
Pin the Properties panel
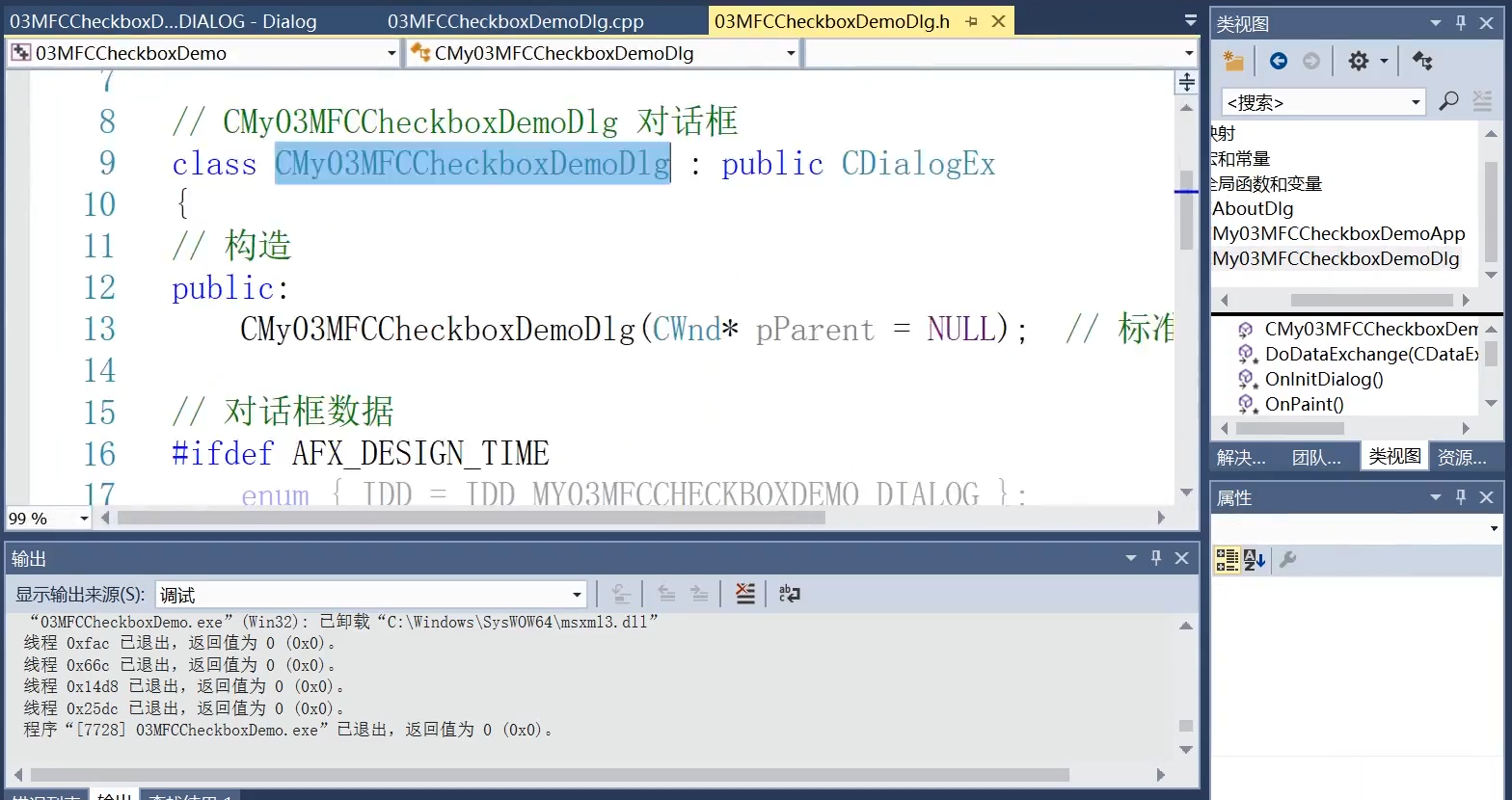point(1461,497)
